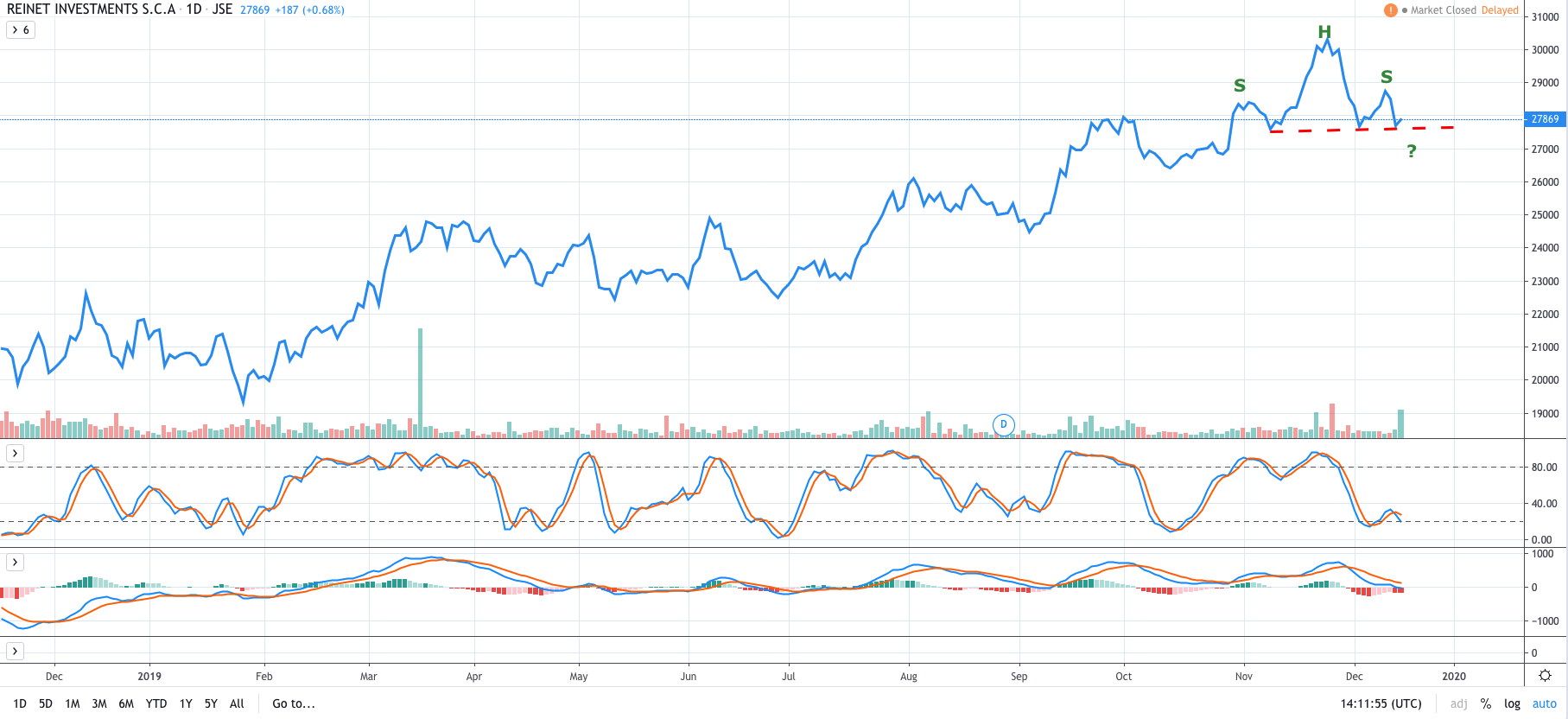Select the 1D date range at the bottom

20,703
